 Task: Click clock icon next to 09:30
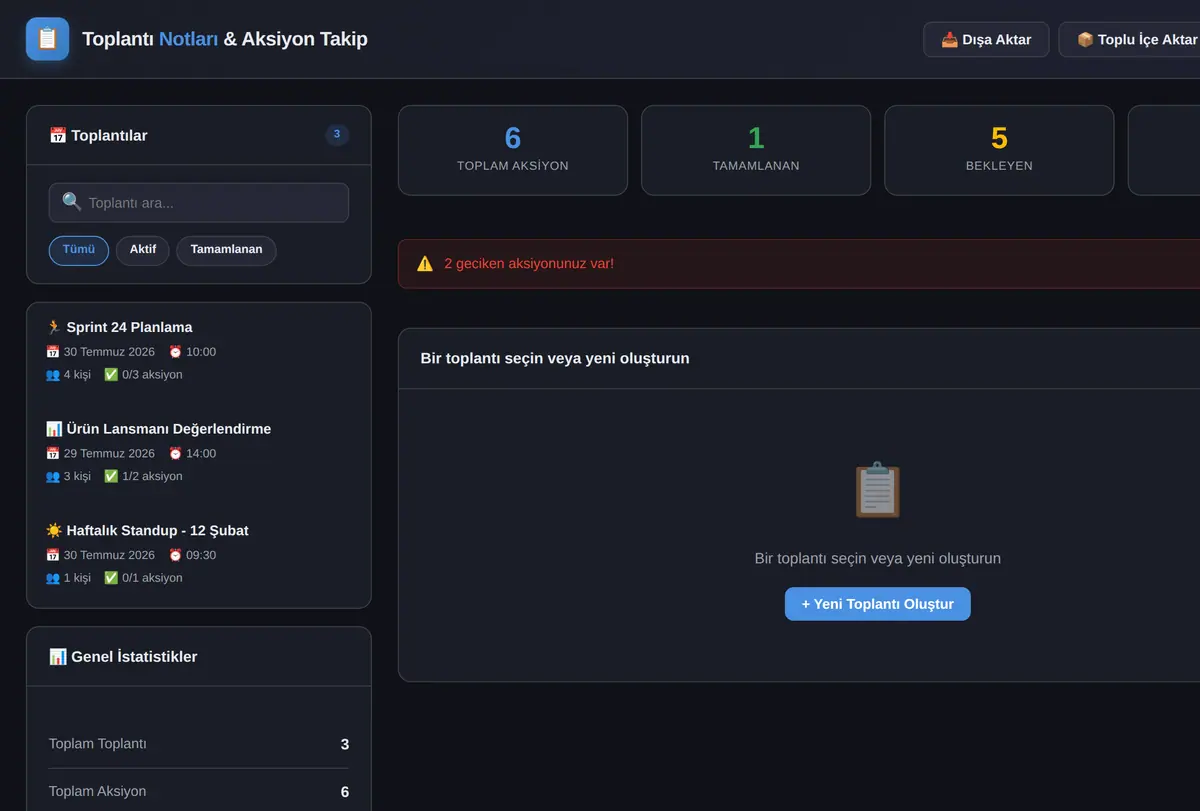pos(175,555)
